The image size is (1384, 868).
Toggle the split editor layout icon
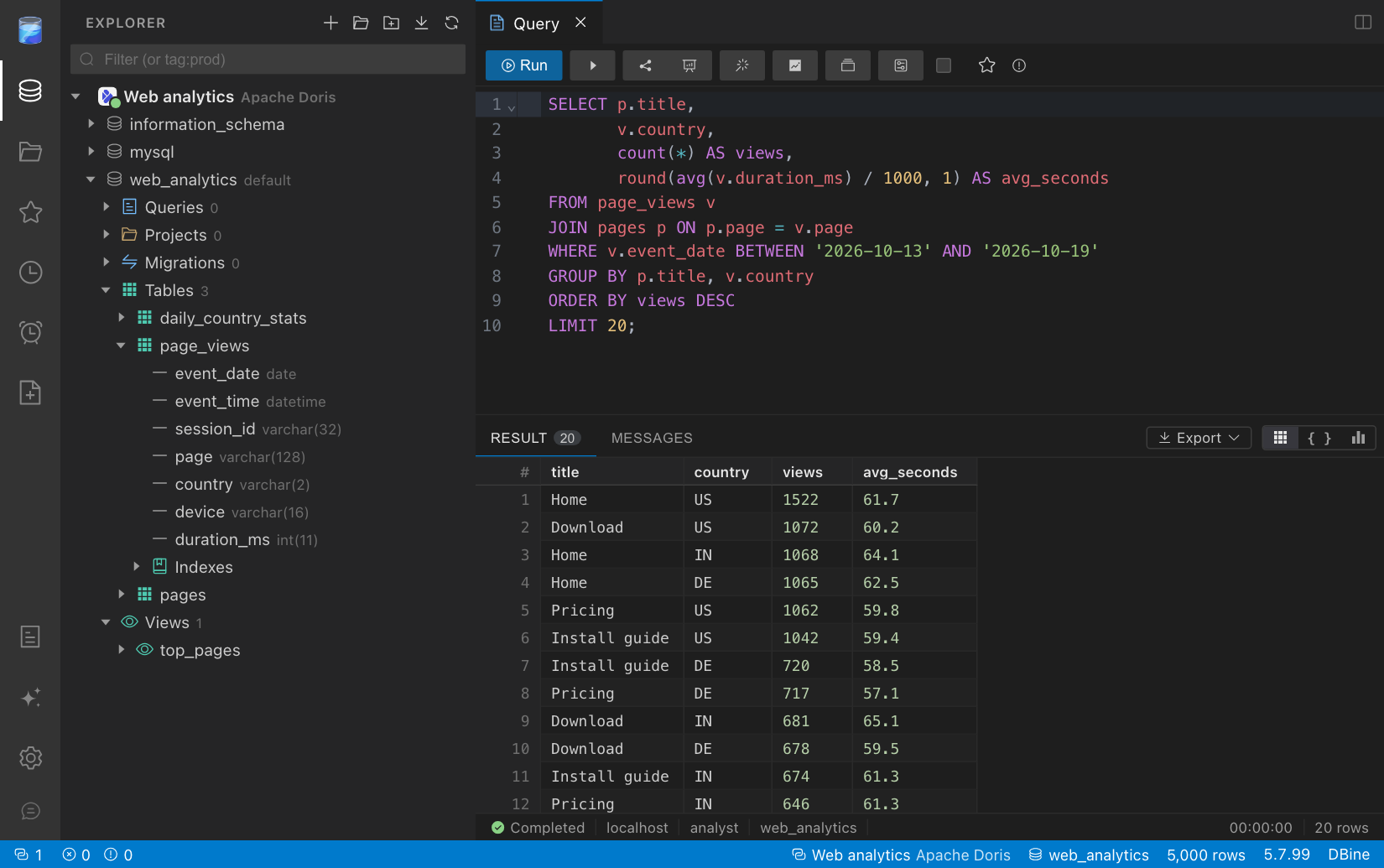[x=1363, y=23]
